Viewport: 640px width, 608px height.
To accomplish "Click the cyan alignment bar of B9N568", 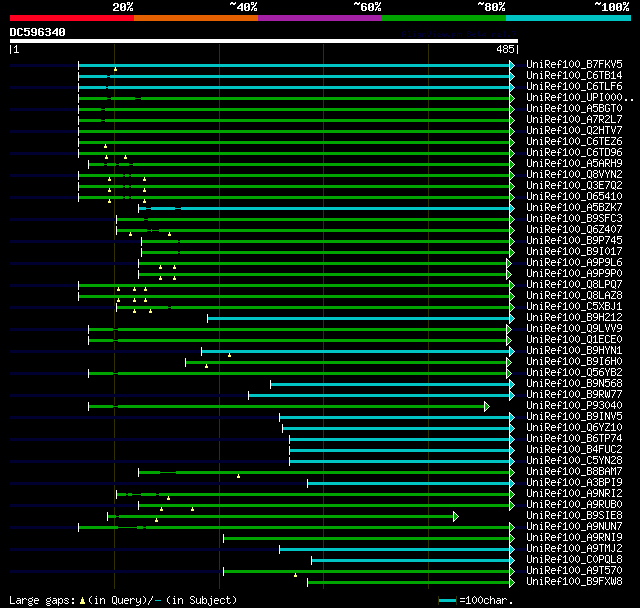I will 390,384.
